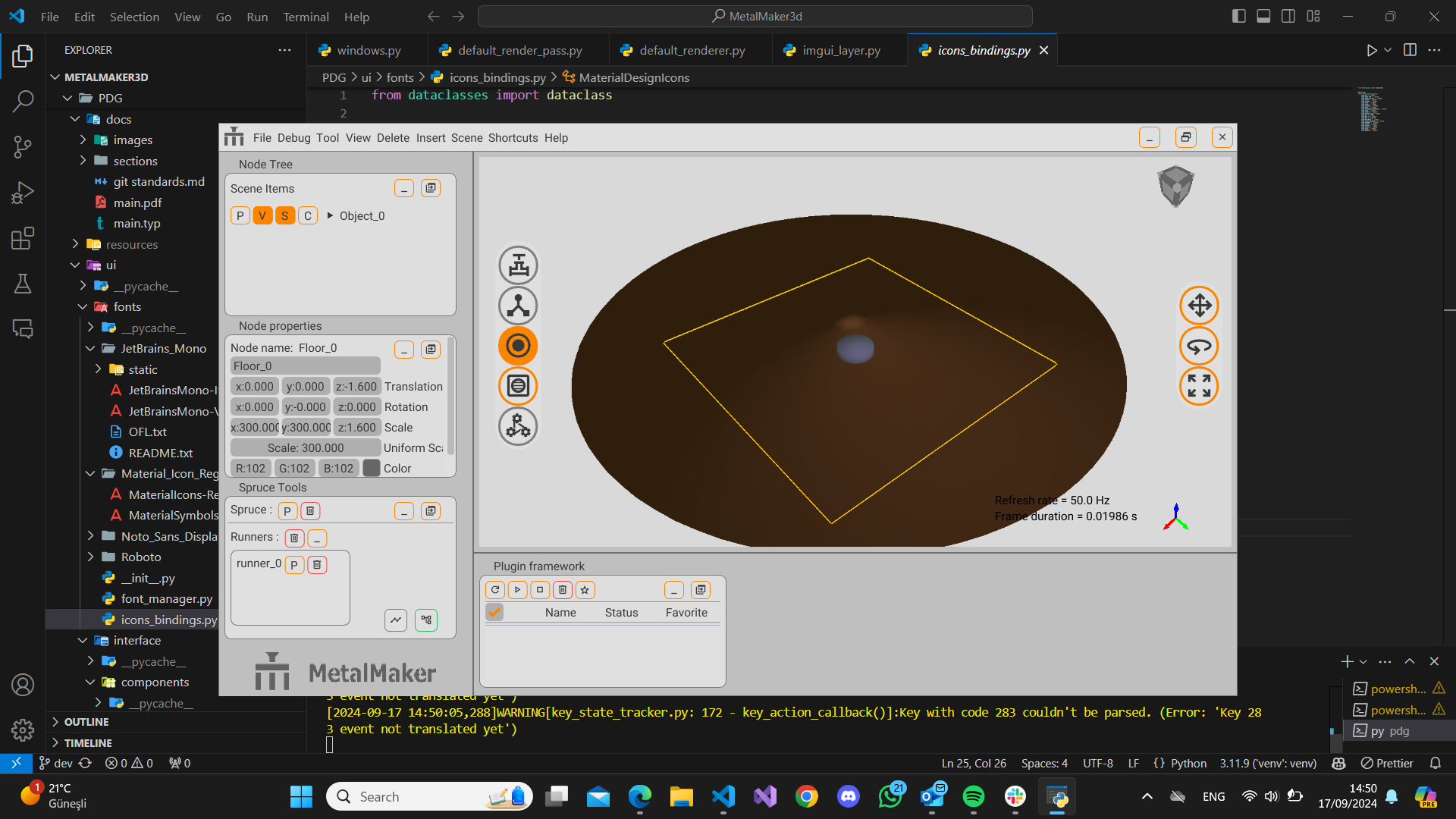The height and width of the screenshot is (819, 1456).
Task: Toggle the V visibility flag for Object_0
Action: point(262,216)
